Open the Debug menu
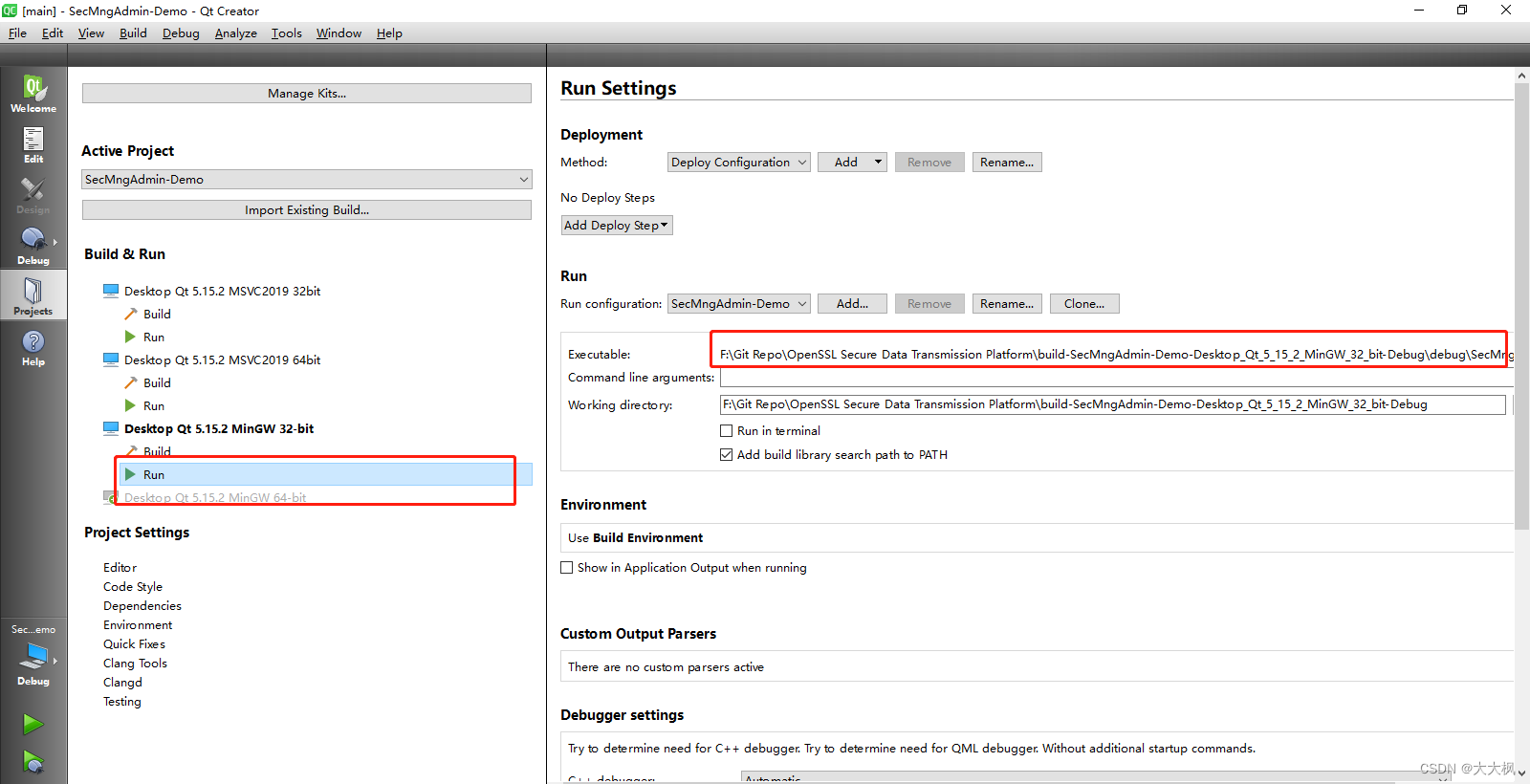This screenshot has width=1530, height=784. pyautogui.click(x=181, y=33)
